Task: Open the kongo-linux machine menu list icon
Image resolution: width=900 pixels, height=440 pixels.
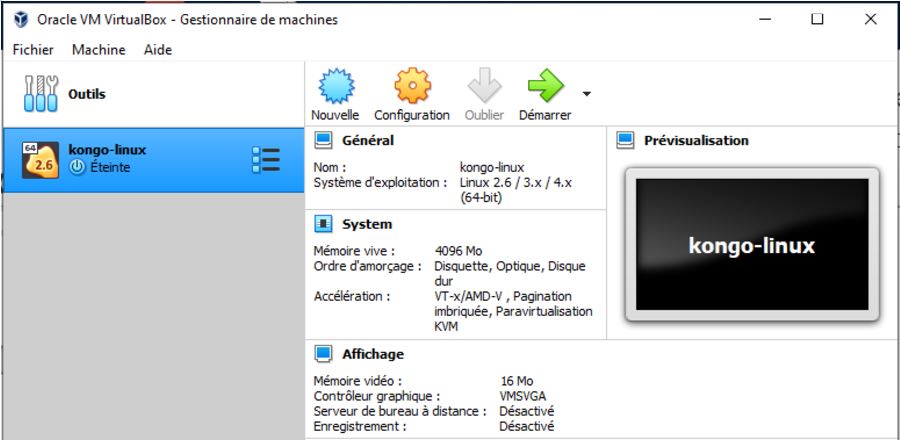Action: point(266,160)
